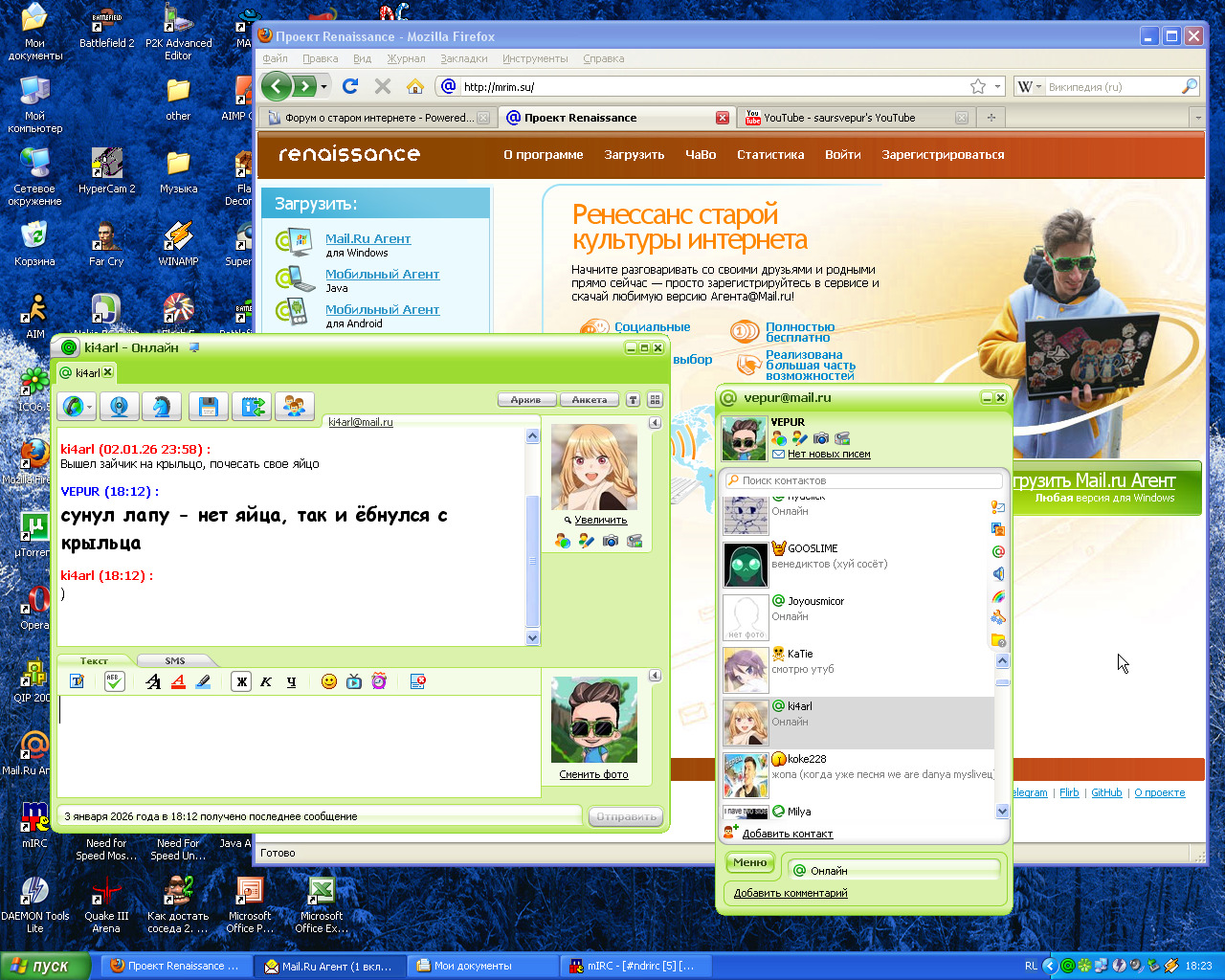The image size is (1225, 980).
Task: Click the video camera icon under ki4arl's avatar
Action: (x=634, y=542)
